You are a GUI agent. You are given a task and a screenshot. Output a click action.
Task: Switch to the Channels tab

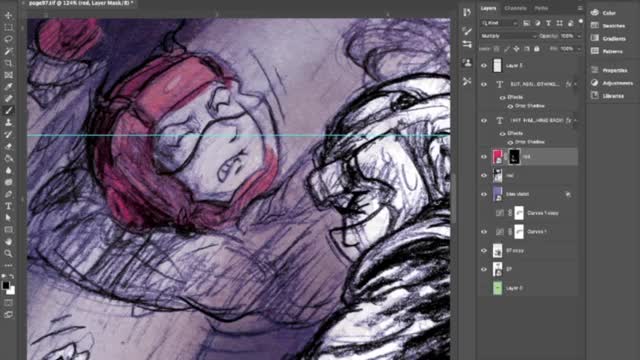(515, 8)
